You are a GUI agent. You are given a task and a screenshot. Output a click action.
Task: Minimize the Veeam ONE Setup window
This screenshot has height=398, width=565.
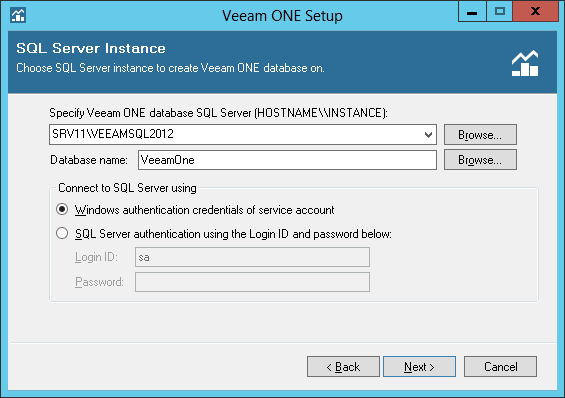tap(472, 12)
